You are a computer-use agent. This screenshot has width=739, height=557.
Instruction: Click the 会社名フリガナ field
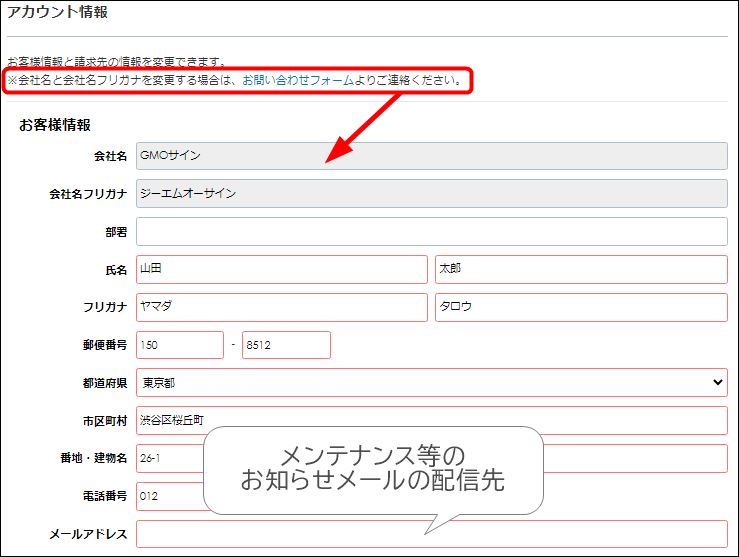click(x=431, y=194)
